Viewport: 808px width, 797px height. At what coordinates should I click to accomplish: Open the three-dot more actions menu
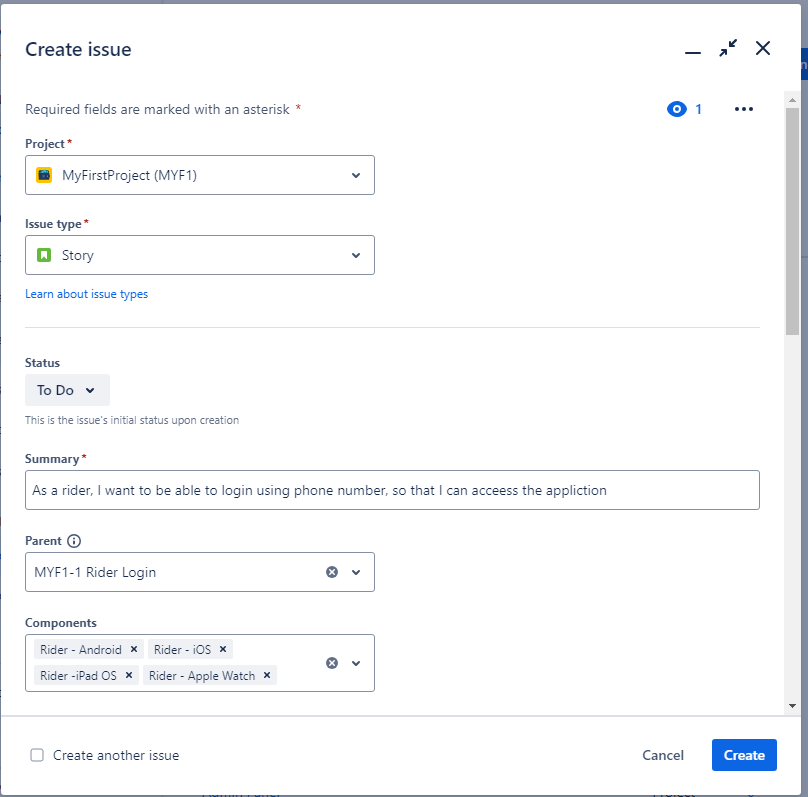[x=743, y=109]
